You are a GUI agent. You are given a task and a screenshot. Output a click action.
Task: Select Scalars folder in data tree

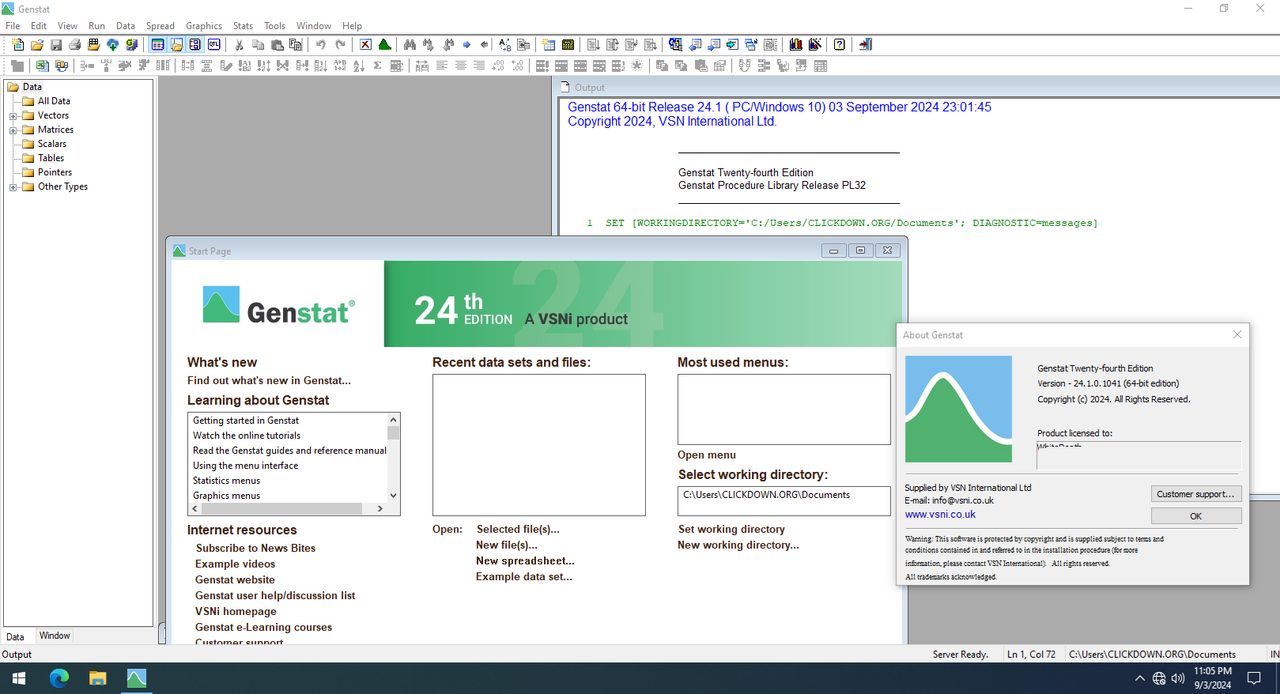(52, 144)
